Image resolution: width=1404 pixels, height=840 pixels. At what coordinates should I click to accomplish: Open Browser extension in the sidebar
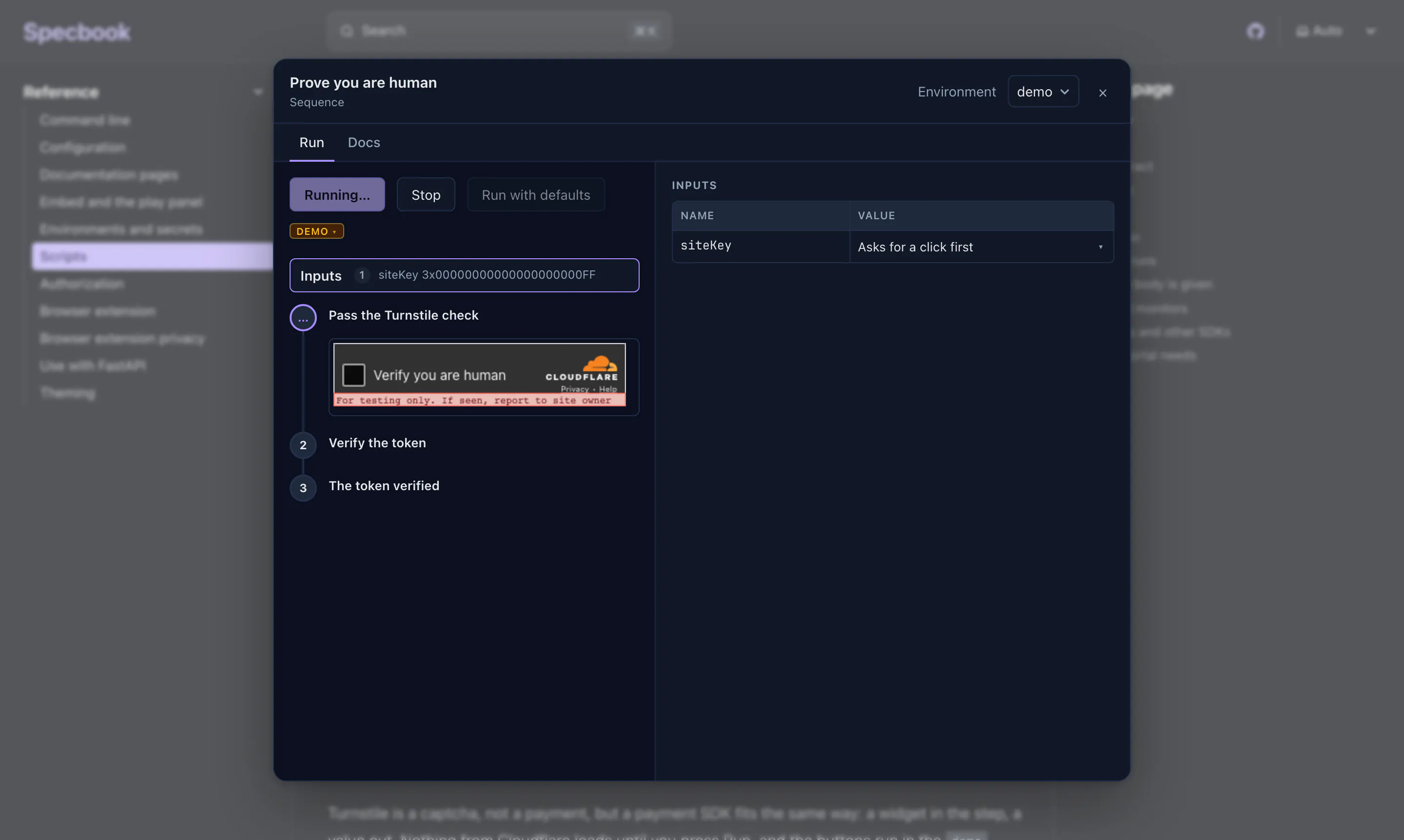[x=97, y=311]
